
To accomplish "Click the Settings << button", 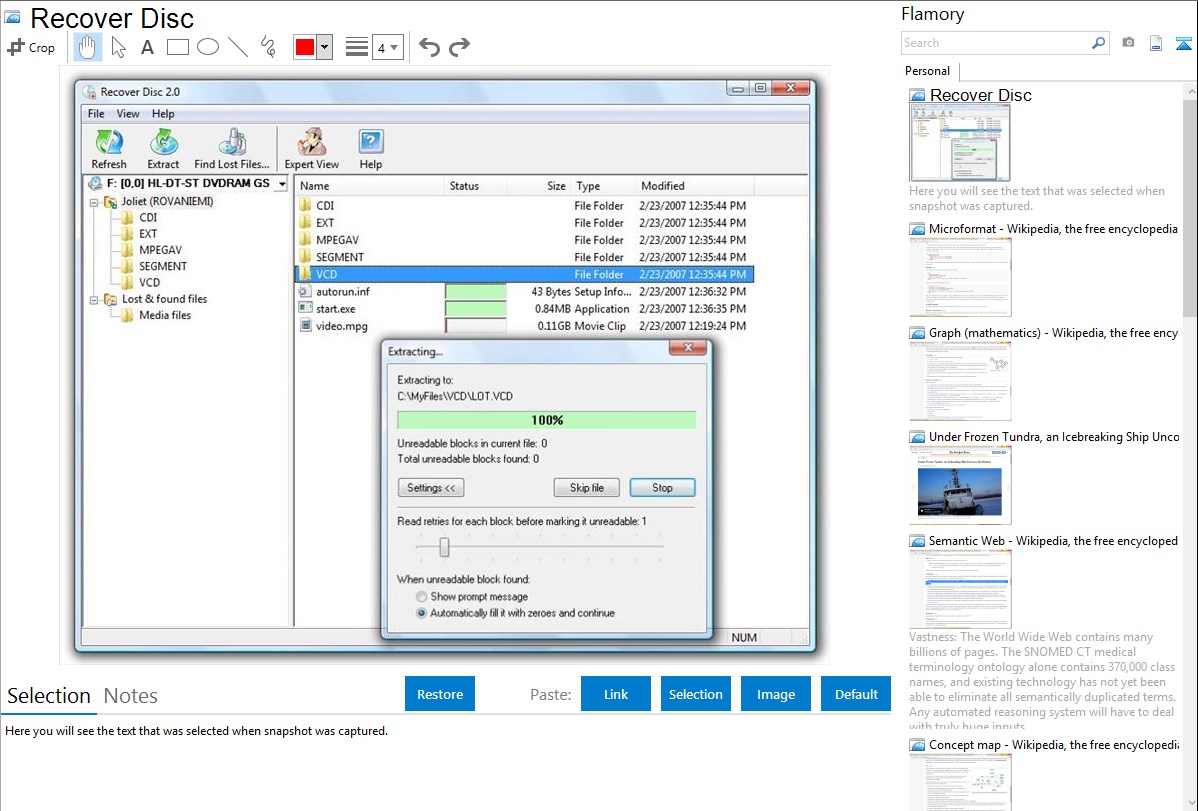I will click(x=431, y=488).
